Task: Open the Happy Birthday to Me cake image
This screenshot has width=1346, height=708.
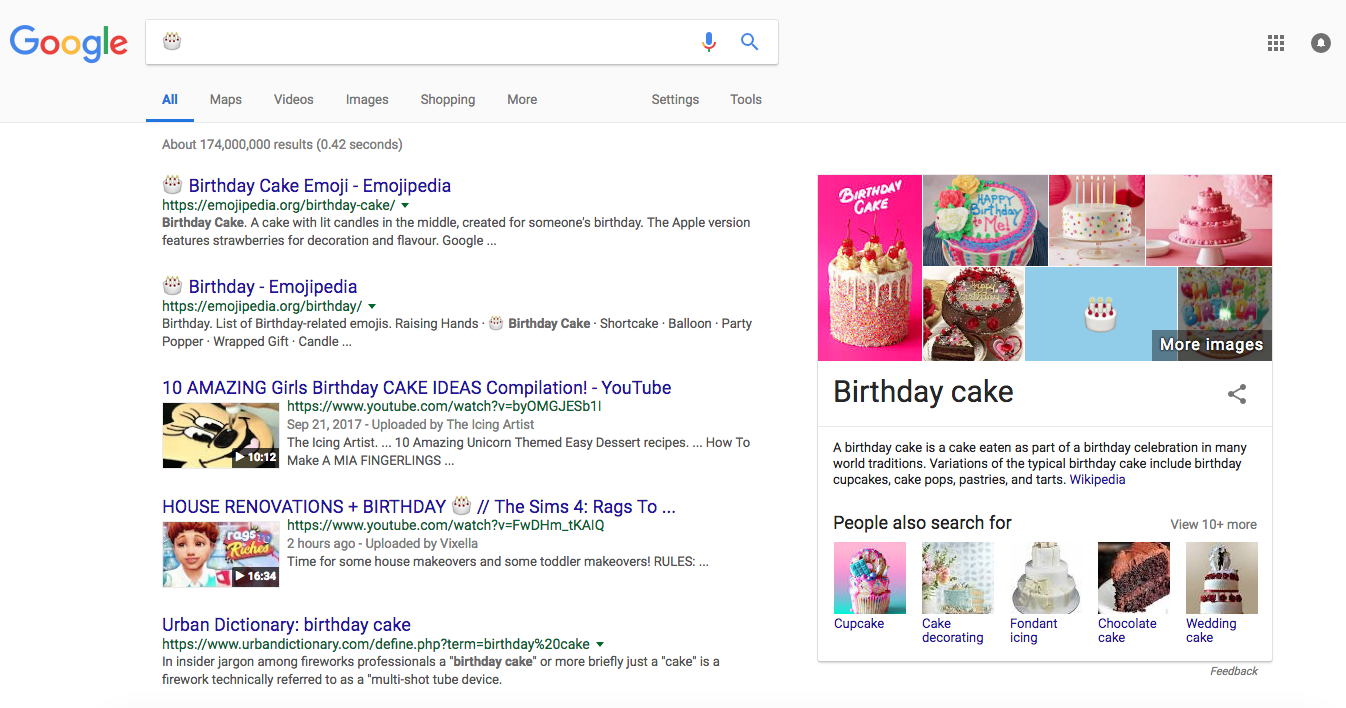Action: (985, 220)
